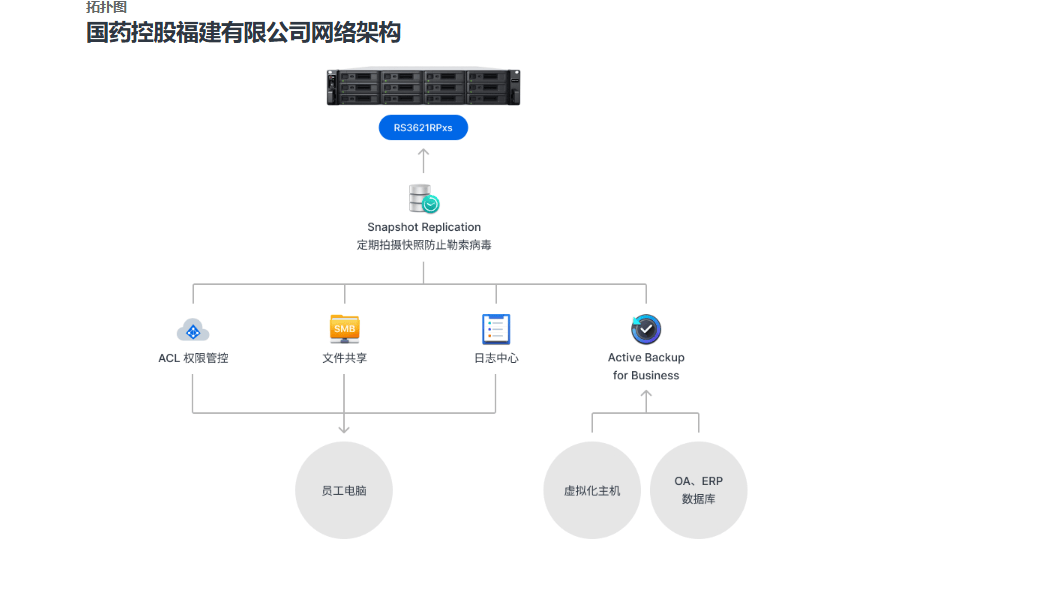Click the 员工电脑 circle node
The width and height of the screenshot is (1047, 609).
(x=344, y=490)
